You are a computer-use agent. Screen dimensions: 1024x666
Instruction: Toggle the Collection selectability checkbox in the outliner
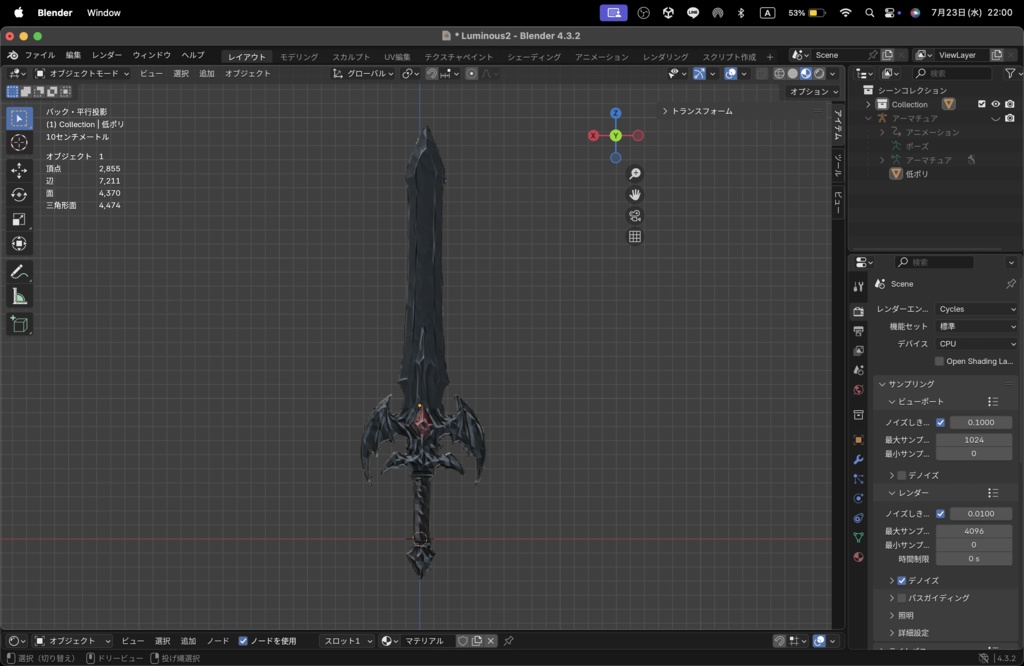click(x=982, y=104)
